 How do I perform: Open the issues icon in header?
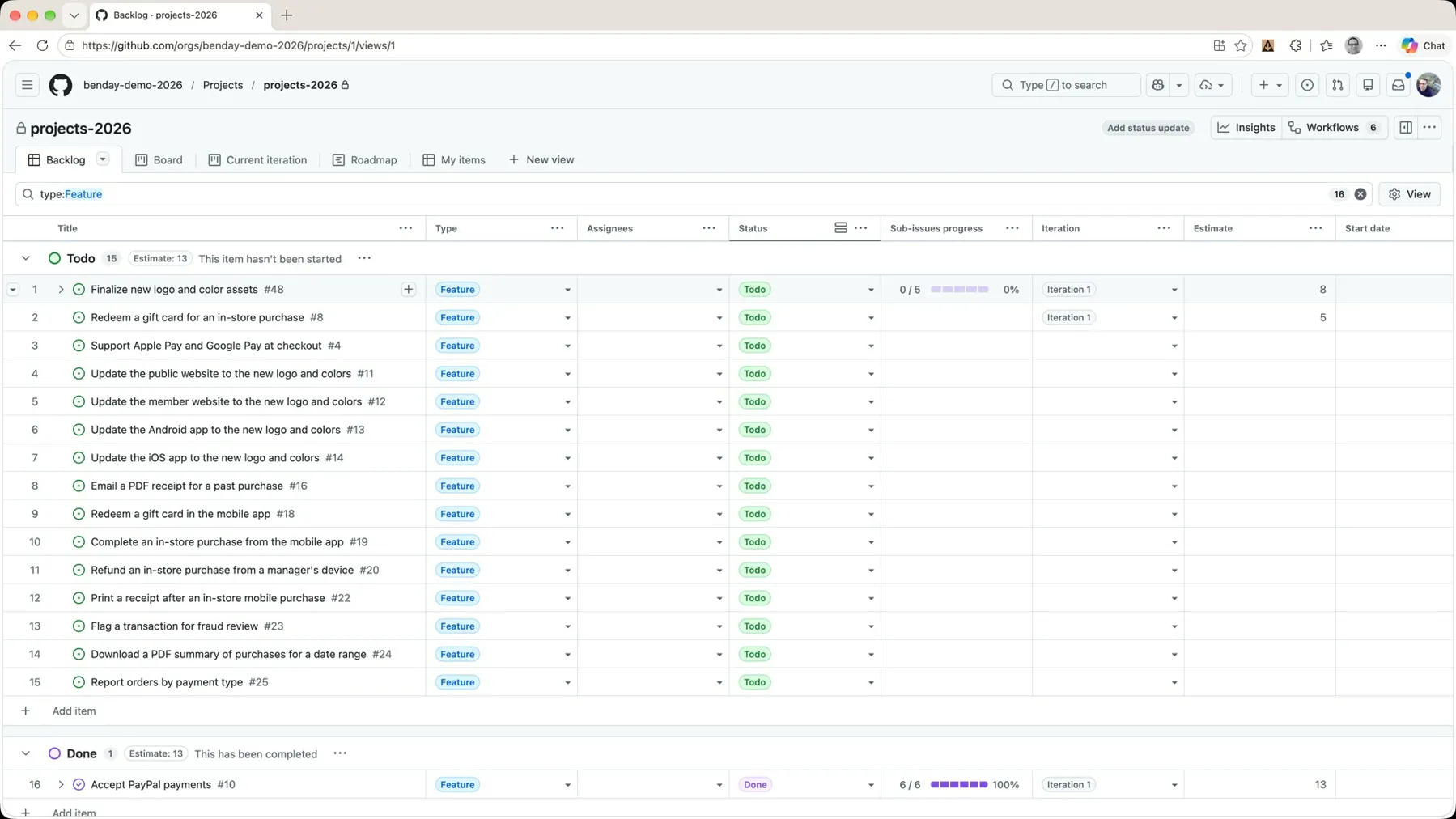[1307, 85]
